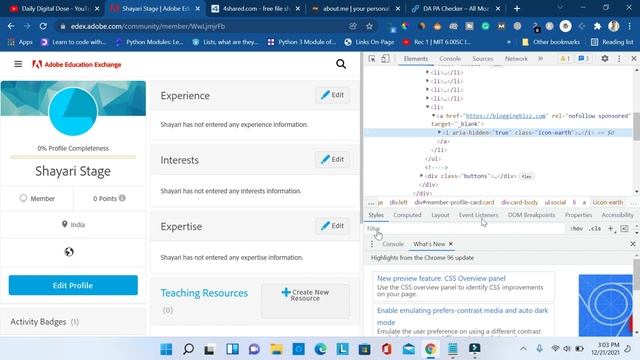Edit the Interests section
Screen dimensions: 640x360
pos(332,159)
